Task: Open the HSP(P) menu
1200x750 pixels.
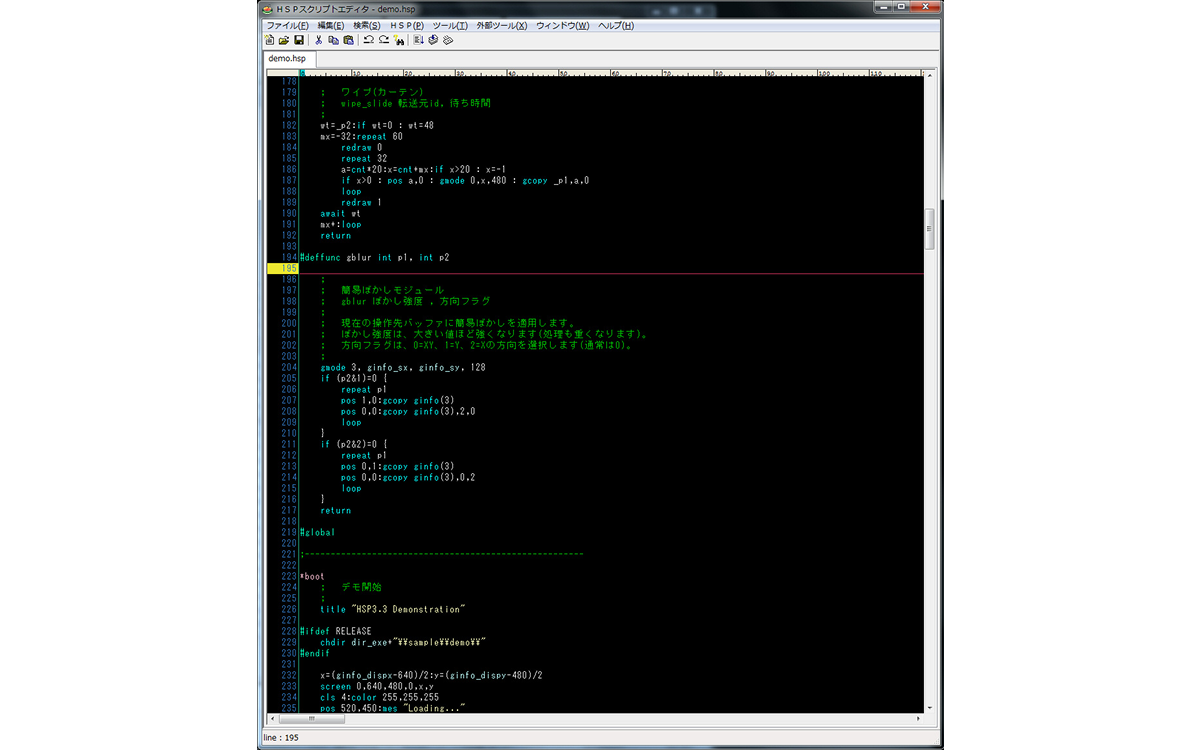Action: [x=407, y=25]
